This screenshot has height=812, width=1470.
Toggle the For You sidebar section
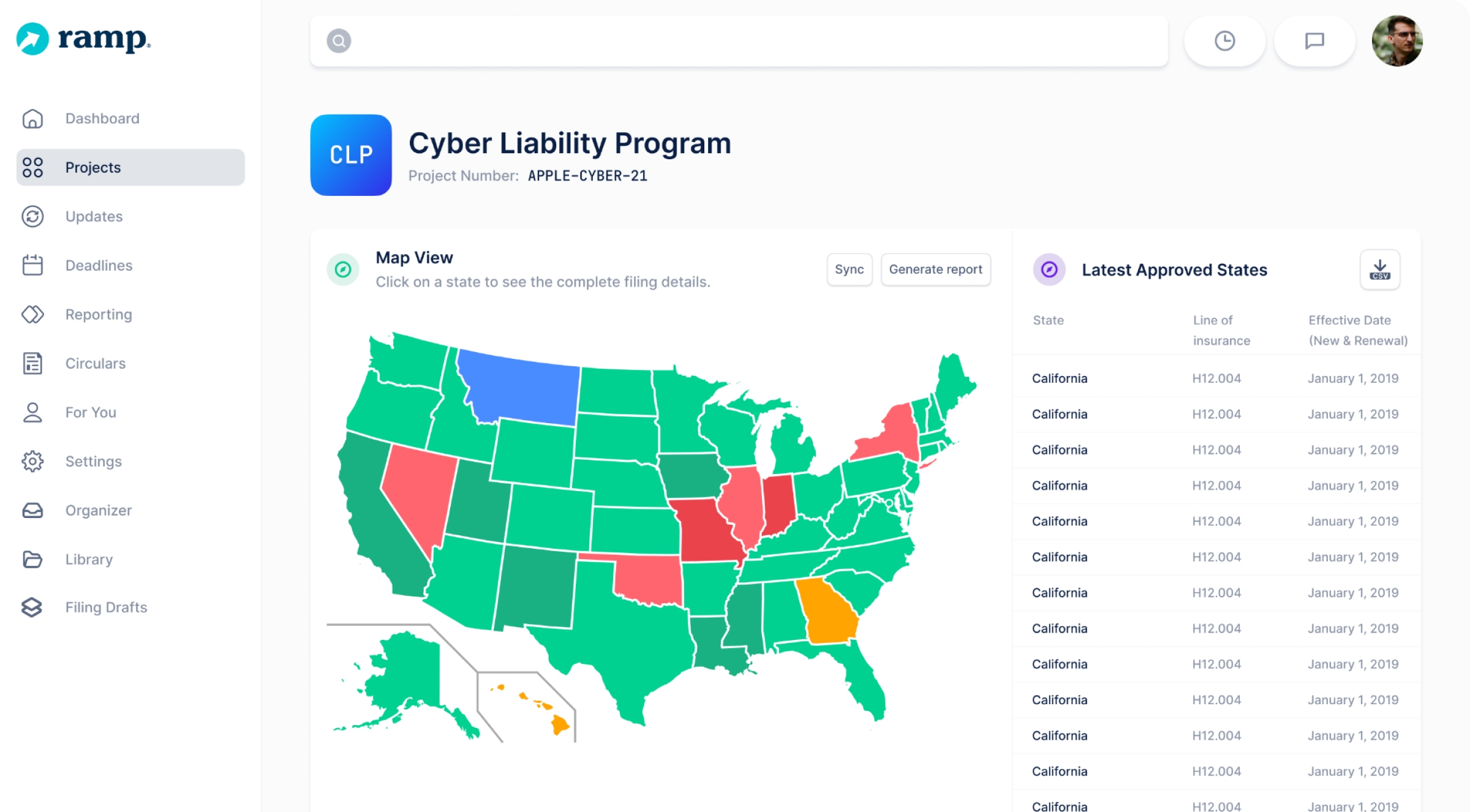[89, 412]
